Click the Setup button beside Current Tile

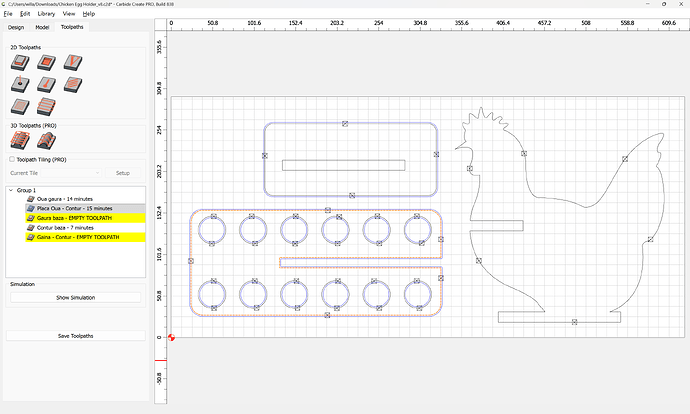[x=123, y=173]
